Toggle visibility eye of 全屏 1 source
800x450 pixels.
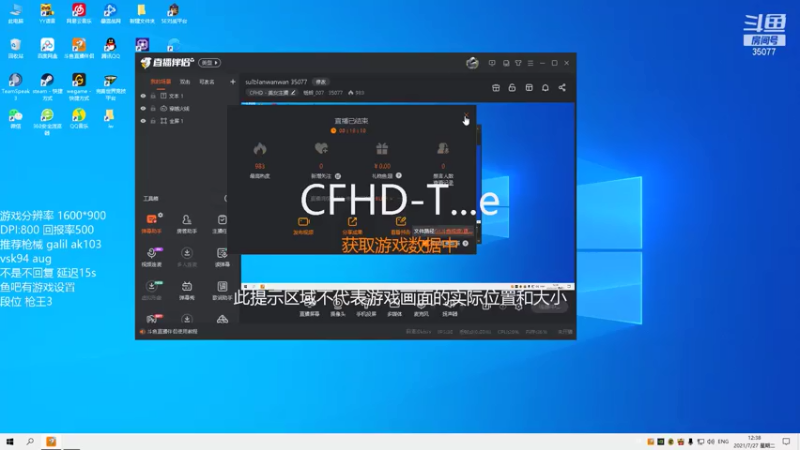pyautogui.click(x=143, y=121)
